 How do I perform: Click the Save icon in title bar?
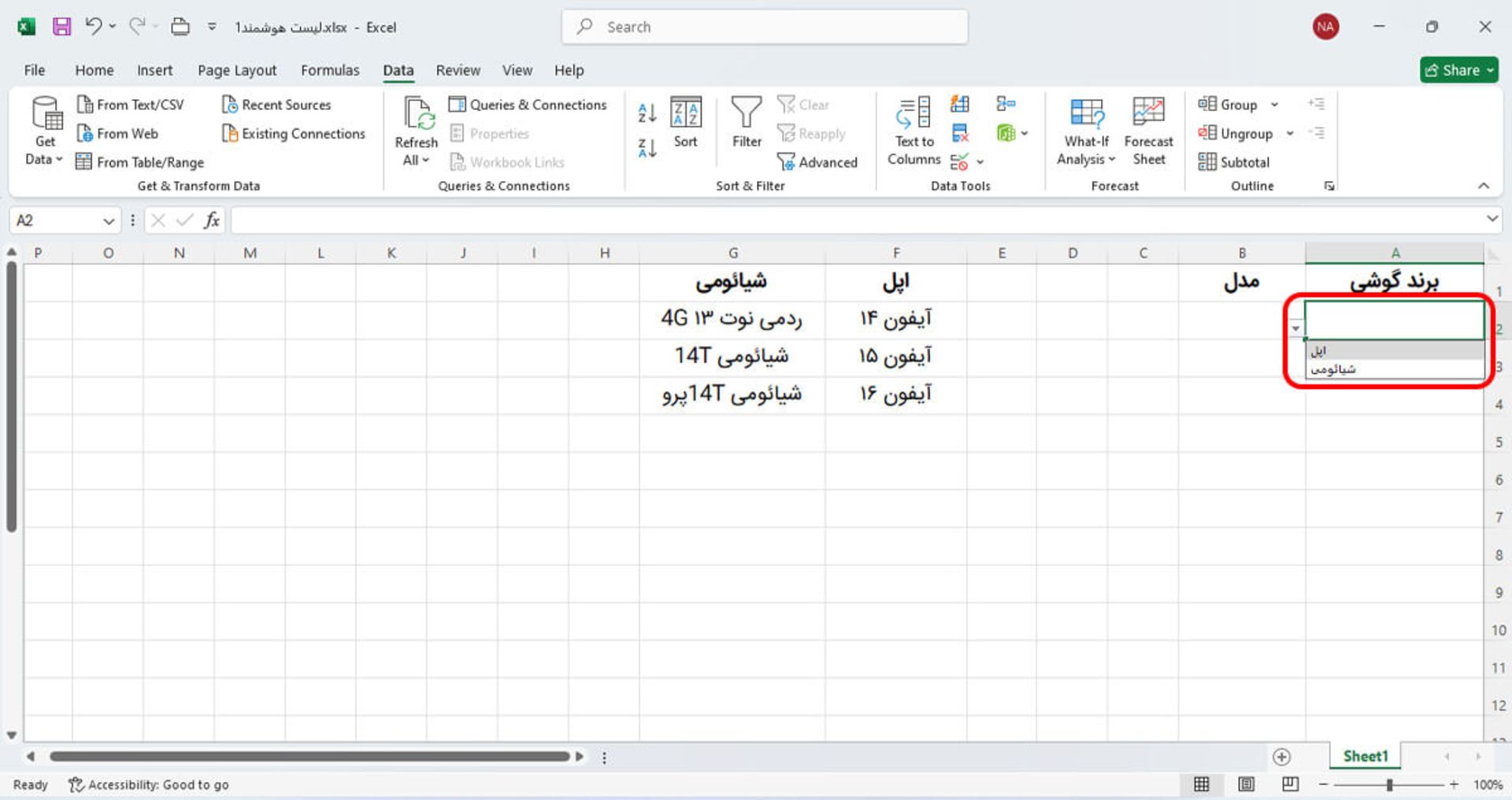[61, 27]
